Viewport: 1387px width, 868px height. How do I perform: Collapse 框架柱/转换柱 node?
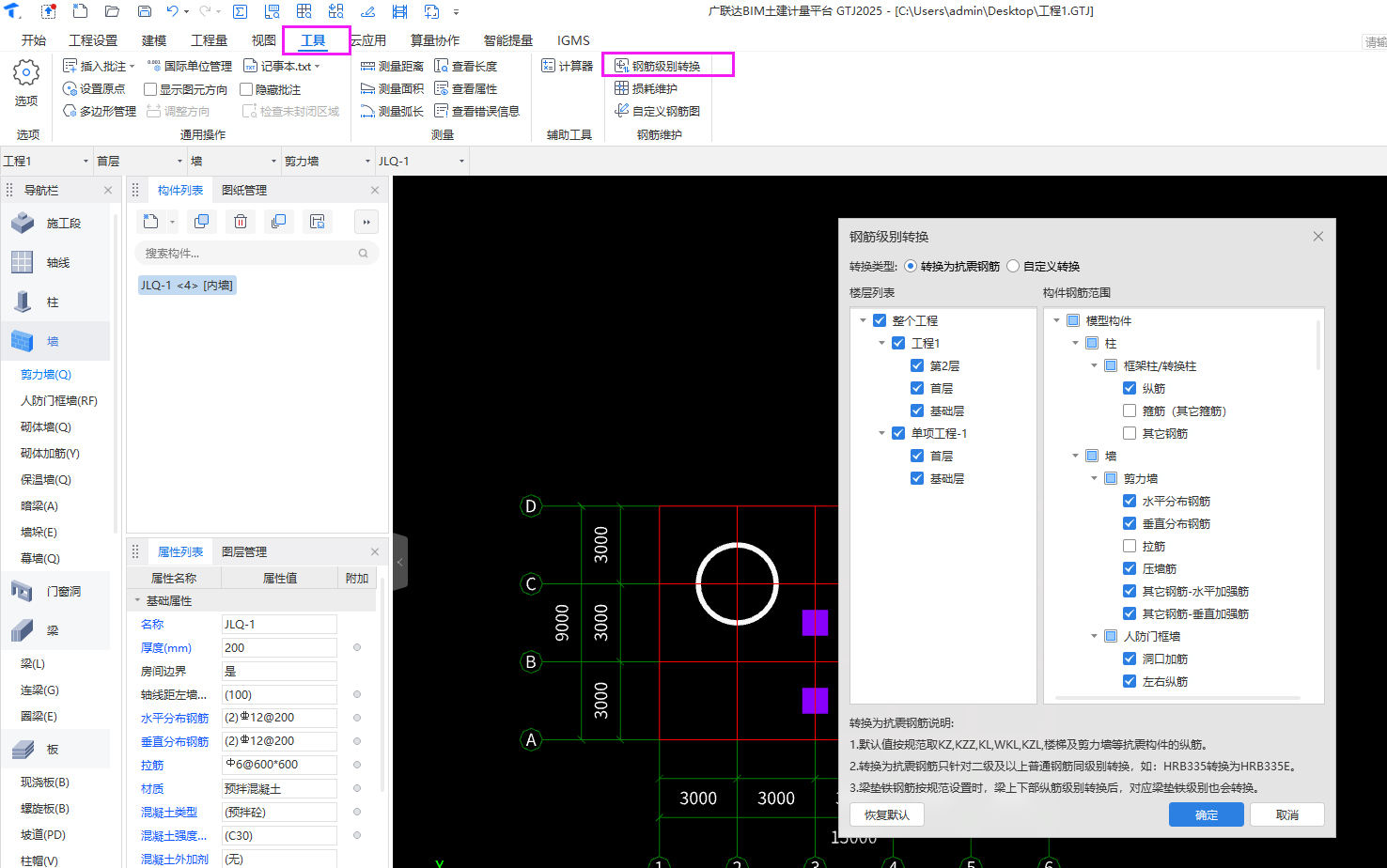(x=1094, y=365)
